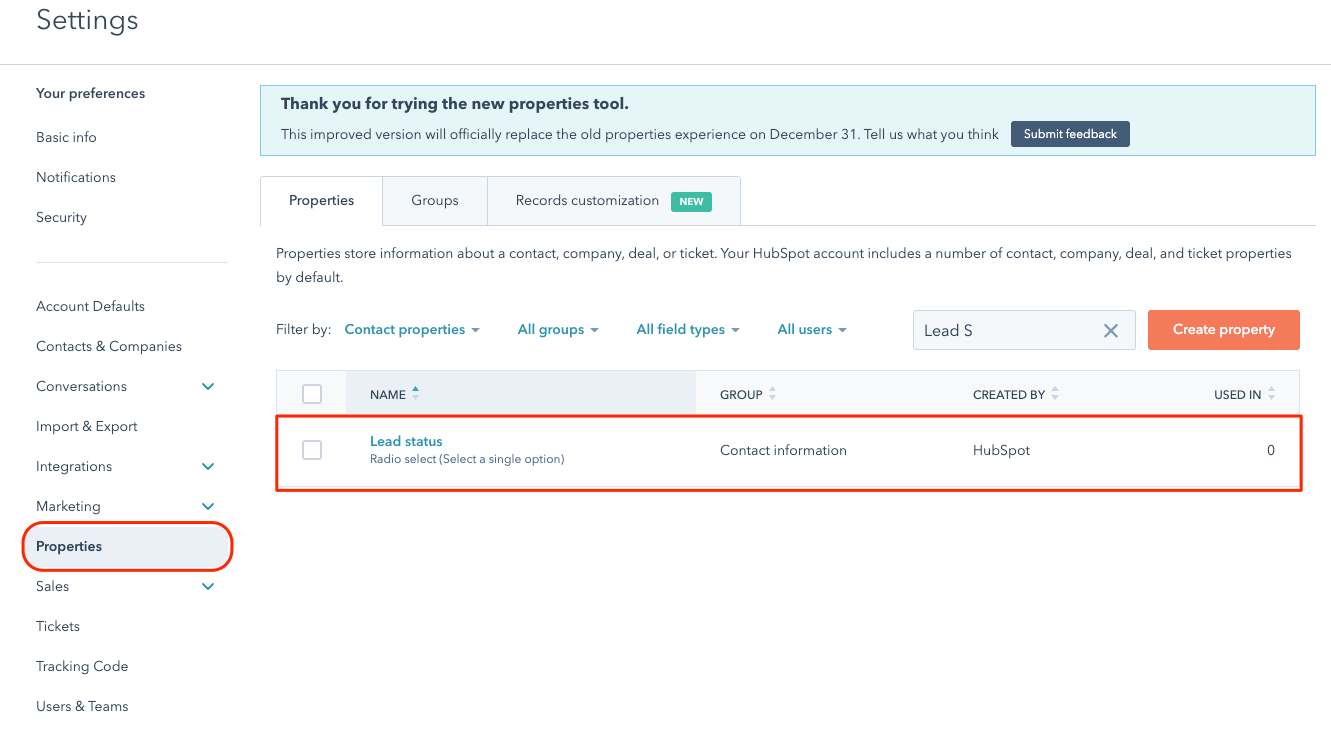The image size is (1331, 739).
Task: Switch to the Groups tab
Action: coord(434,200)
